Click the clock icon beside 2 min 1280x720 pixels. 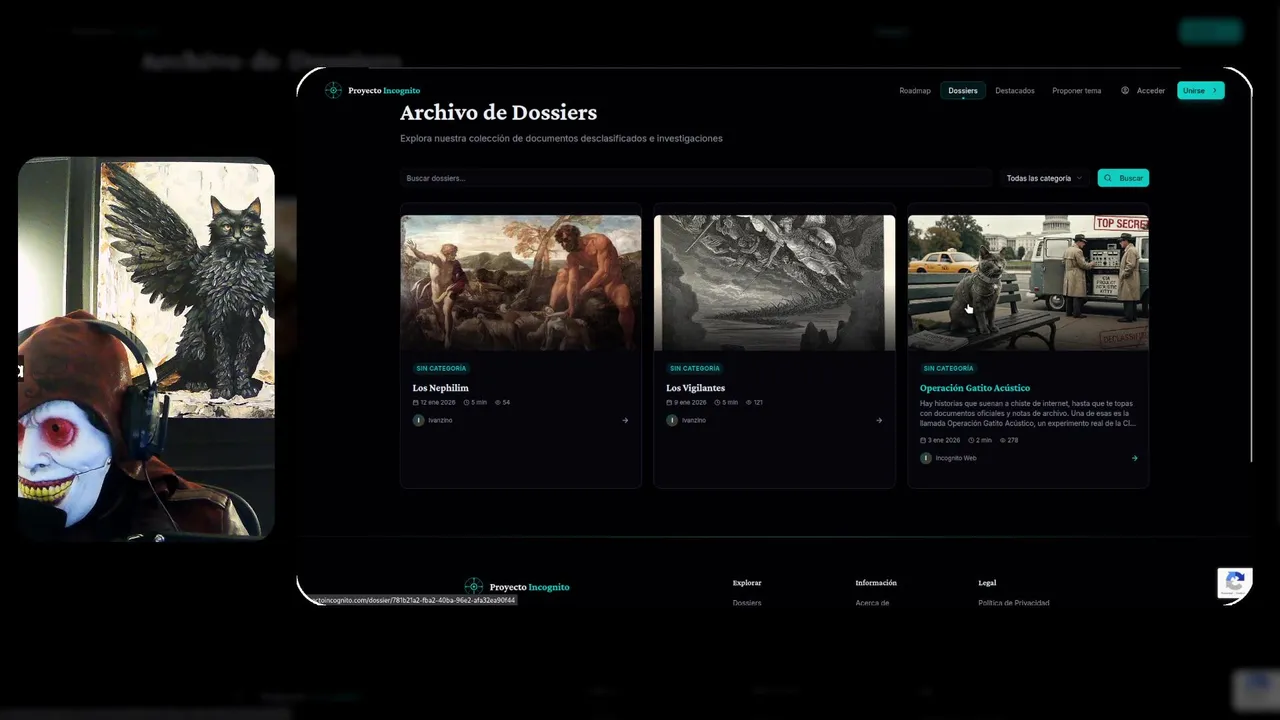tap(971, 440)
